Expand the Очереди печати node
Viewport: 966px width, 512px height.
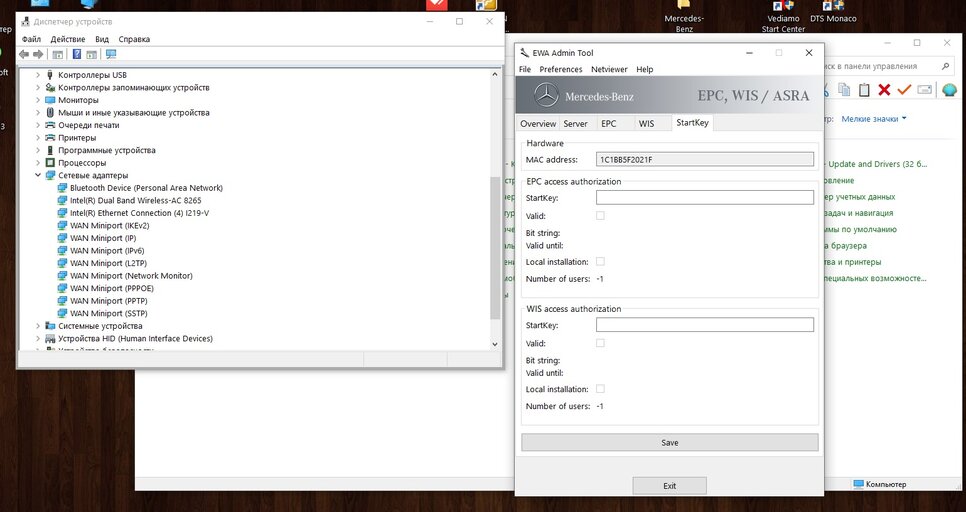[38, 125]
